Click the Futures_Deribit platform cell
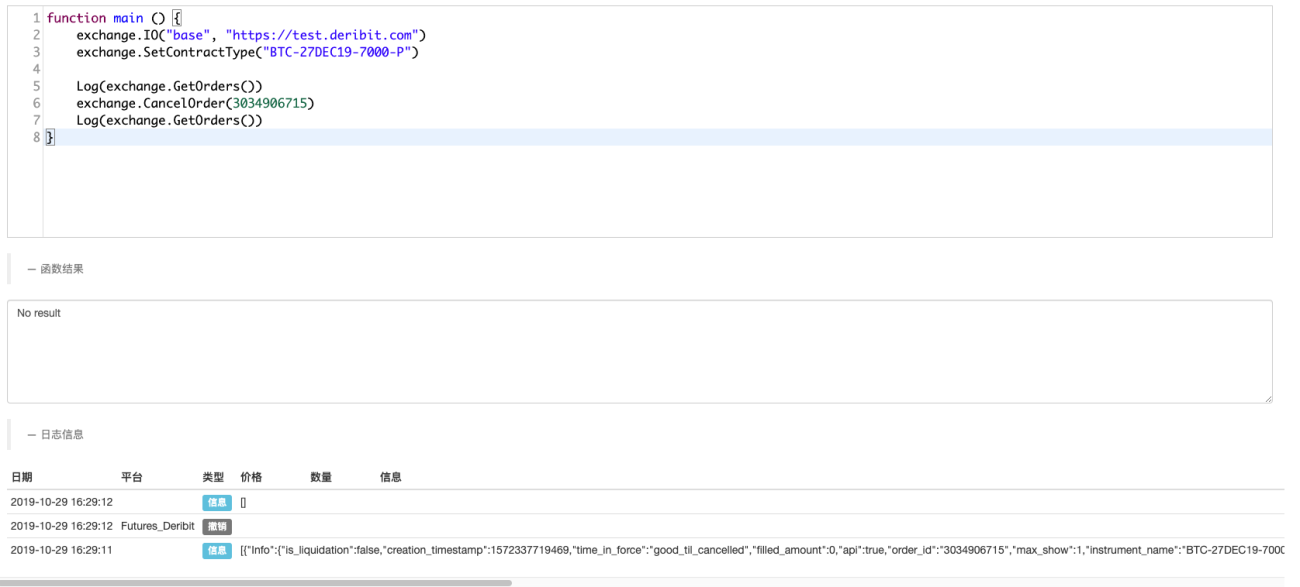 coord(157,526)
